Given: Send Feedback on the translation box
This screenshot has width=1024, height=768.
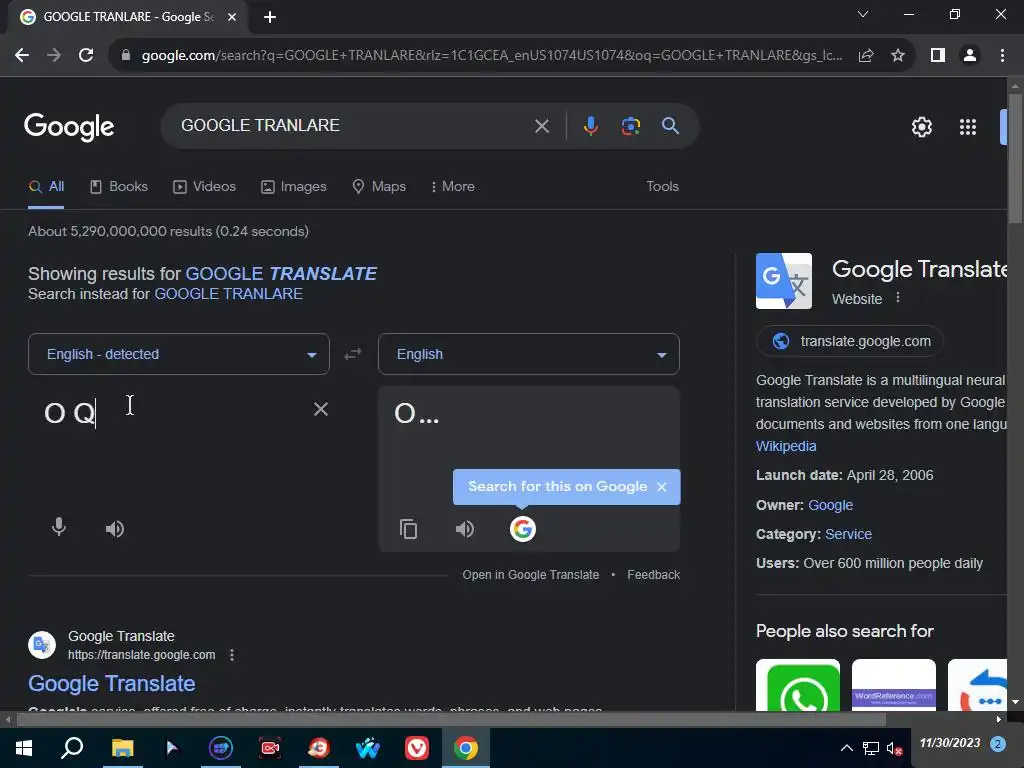Looking at the screenshot, I should (654, 575).
